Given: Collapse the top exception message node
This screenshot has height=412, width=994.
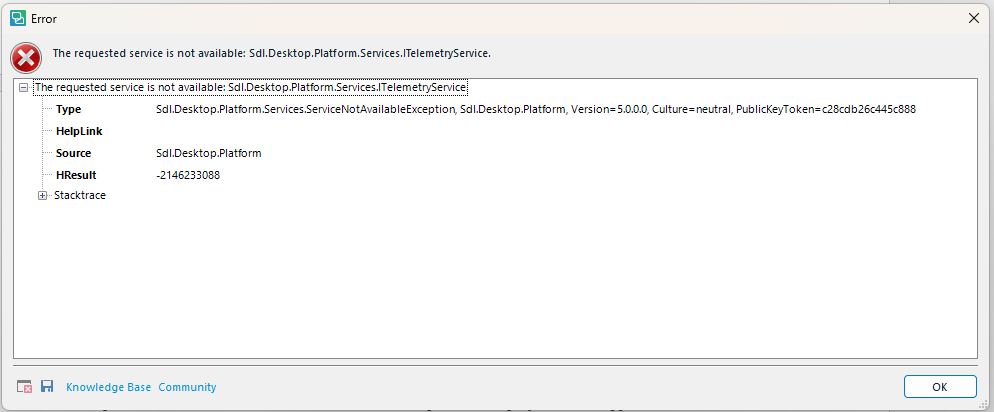Looking at the screenshot, I should [x=23, y=87].
